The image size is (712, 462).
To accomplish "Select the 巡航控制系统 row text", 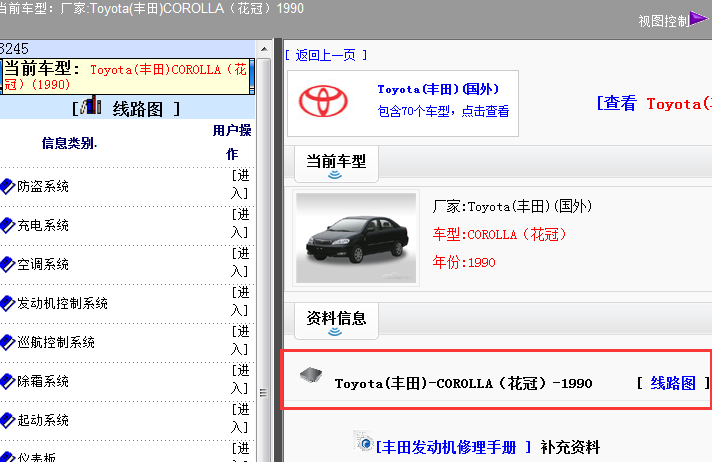I will point(56,343).
